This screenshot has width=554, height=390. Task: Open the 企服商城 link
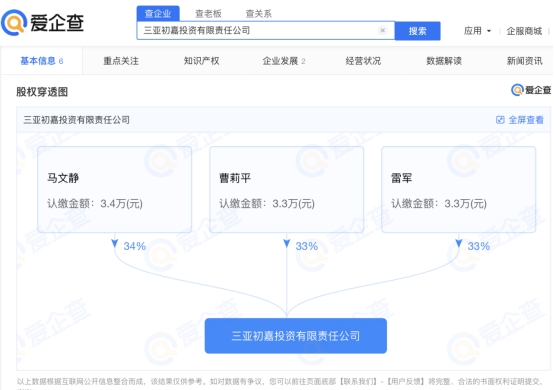click(524, 31)
